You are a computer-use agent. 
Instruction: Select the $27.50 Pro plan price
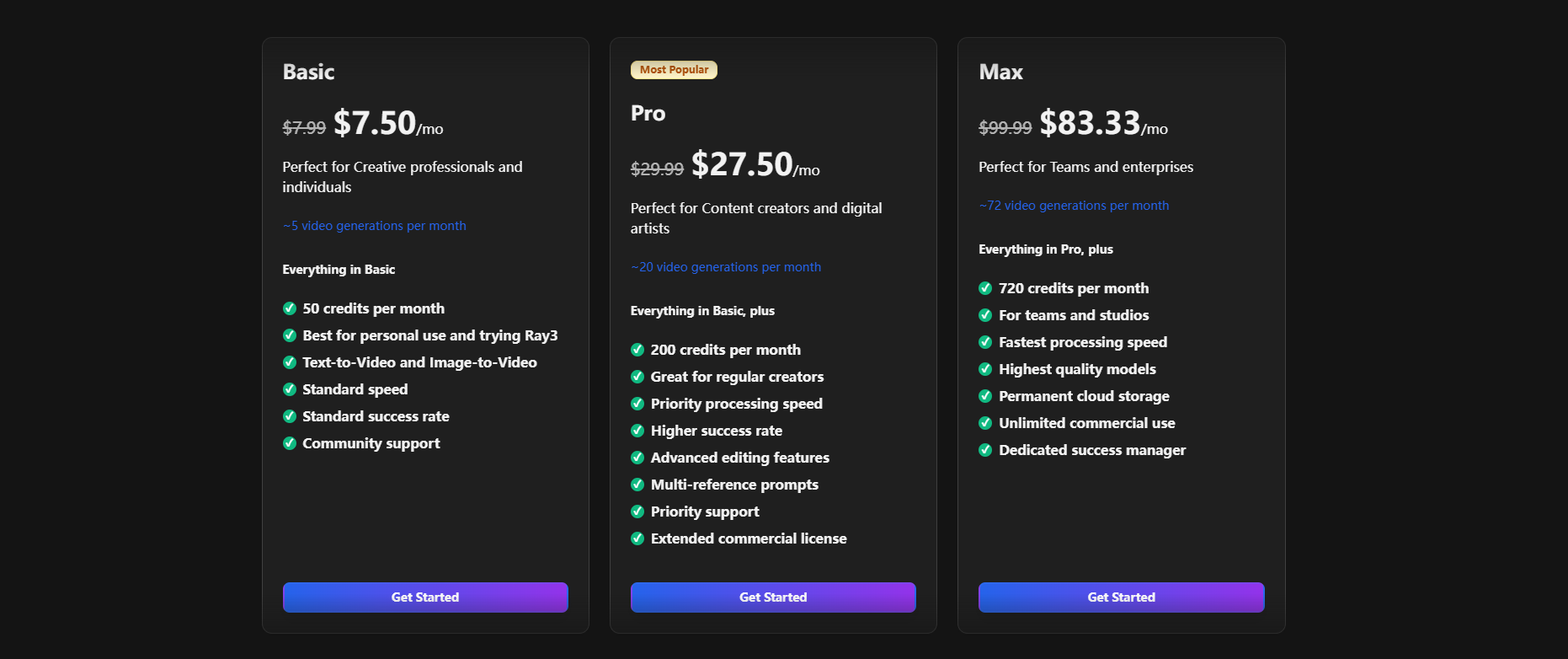click(x=742, y=164)
